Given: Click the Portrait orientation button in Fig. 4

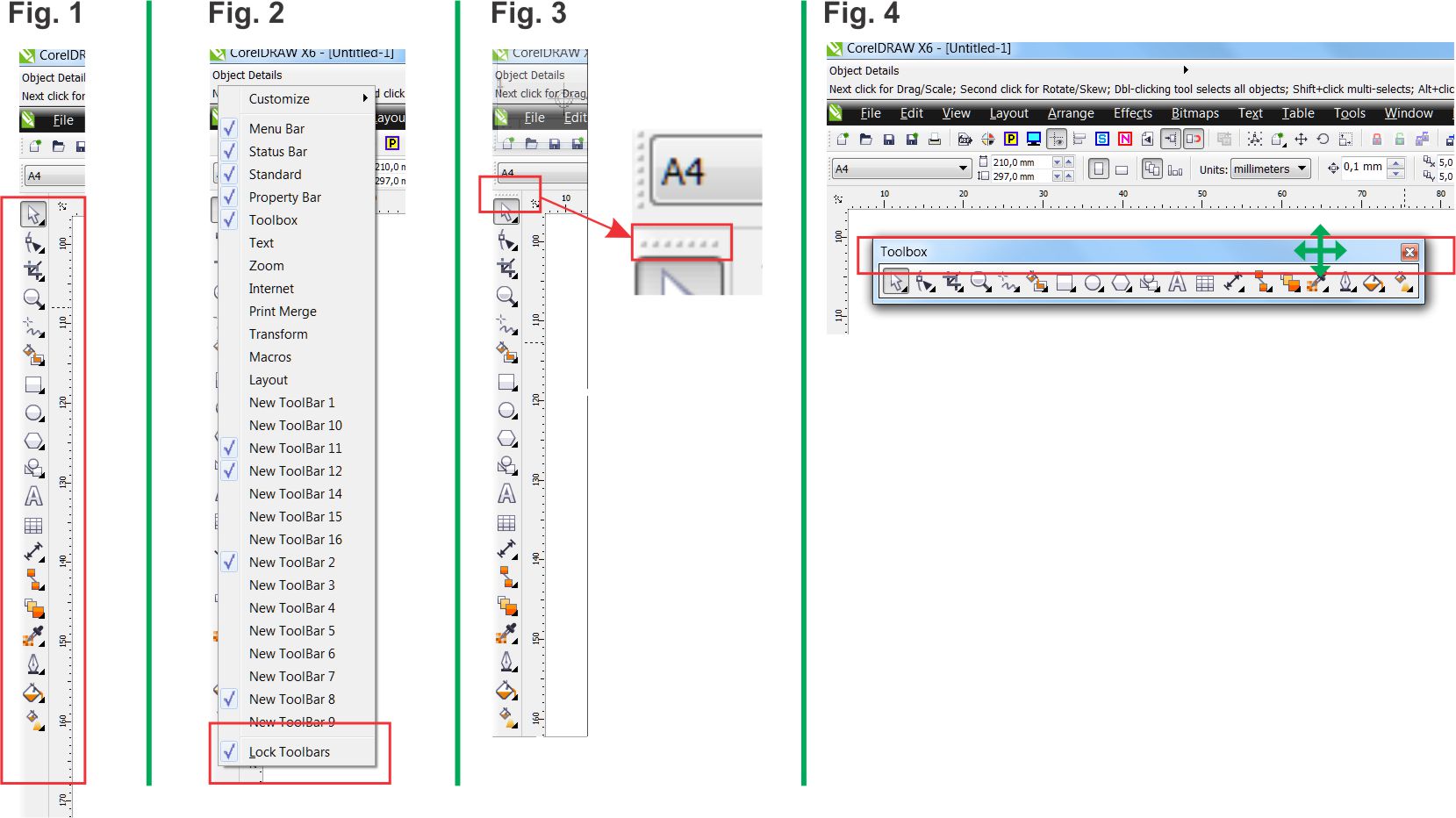Looking at the screenshot, I should pos(1098,169).
